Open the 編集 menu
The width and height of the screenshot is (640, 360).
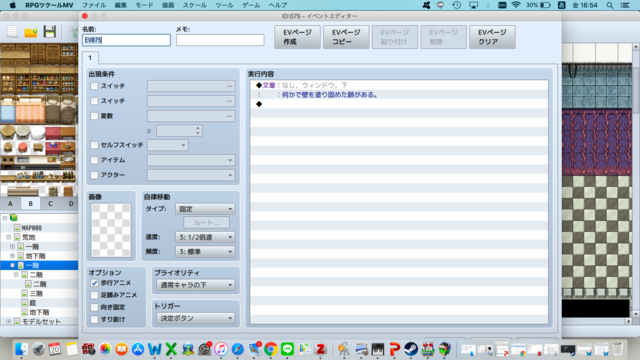[120, 5]
